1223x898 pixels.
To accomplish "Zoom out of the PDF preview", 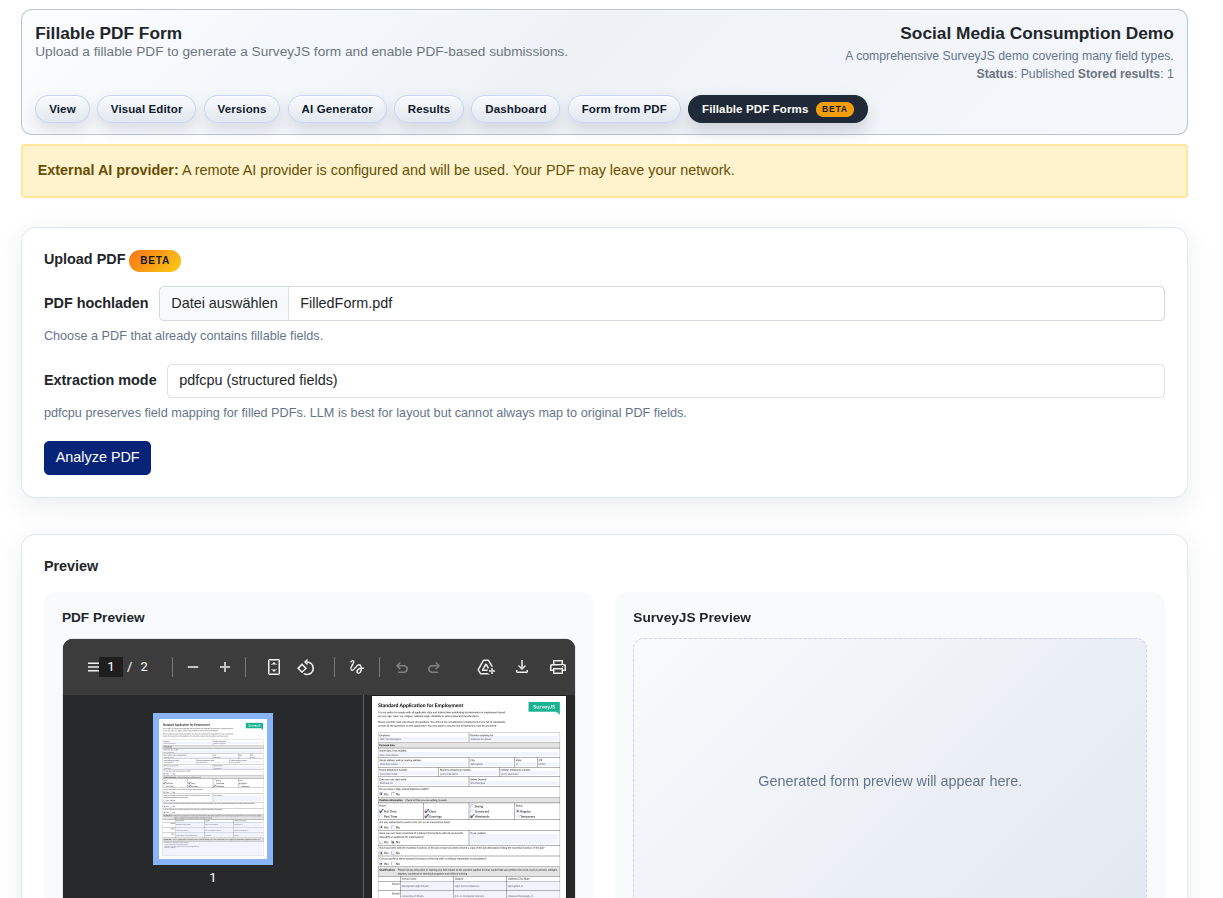I will 192,667.
